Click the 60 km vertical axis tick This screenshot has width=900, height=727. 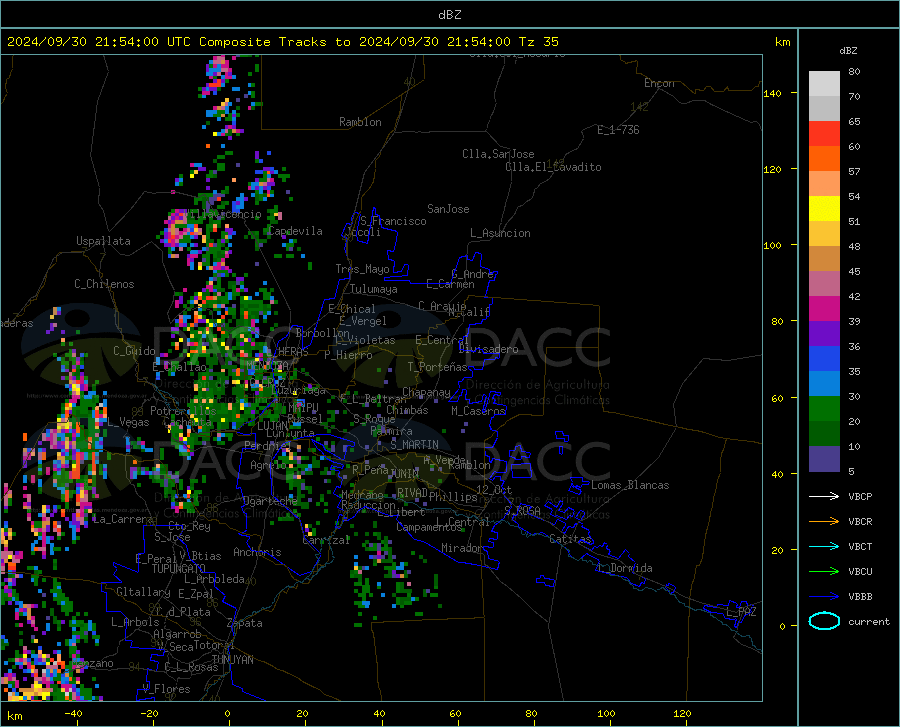(x=777, y=398)
